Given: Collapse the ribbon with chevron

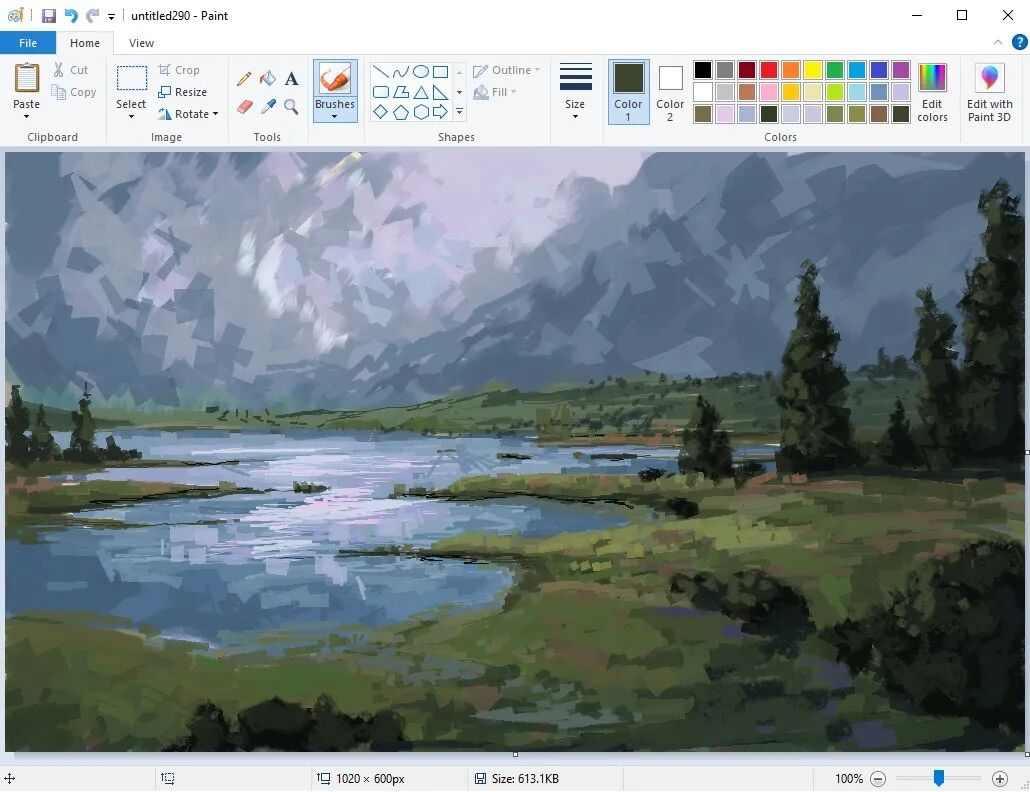Looking at the screenshot, I should (x=998, y=43).
